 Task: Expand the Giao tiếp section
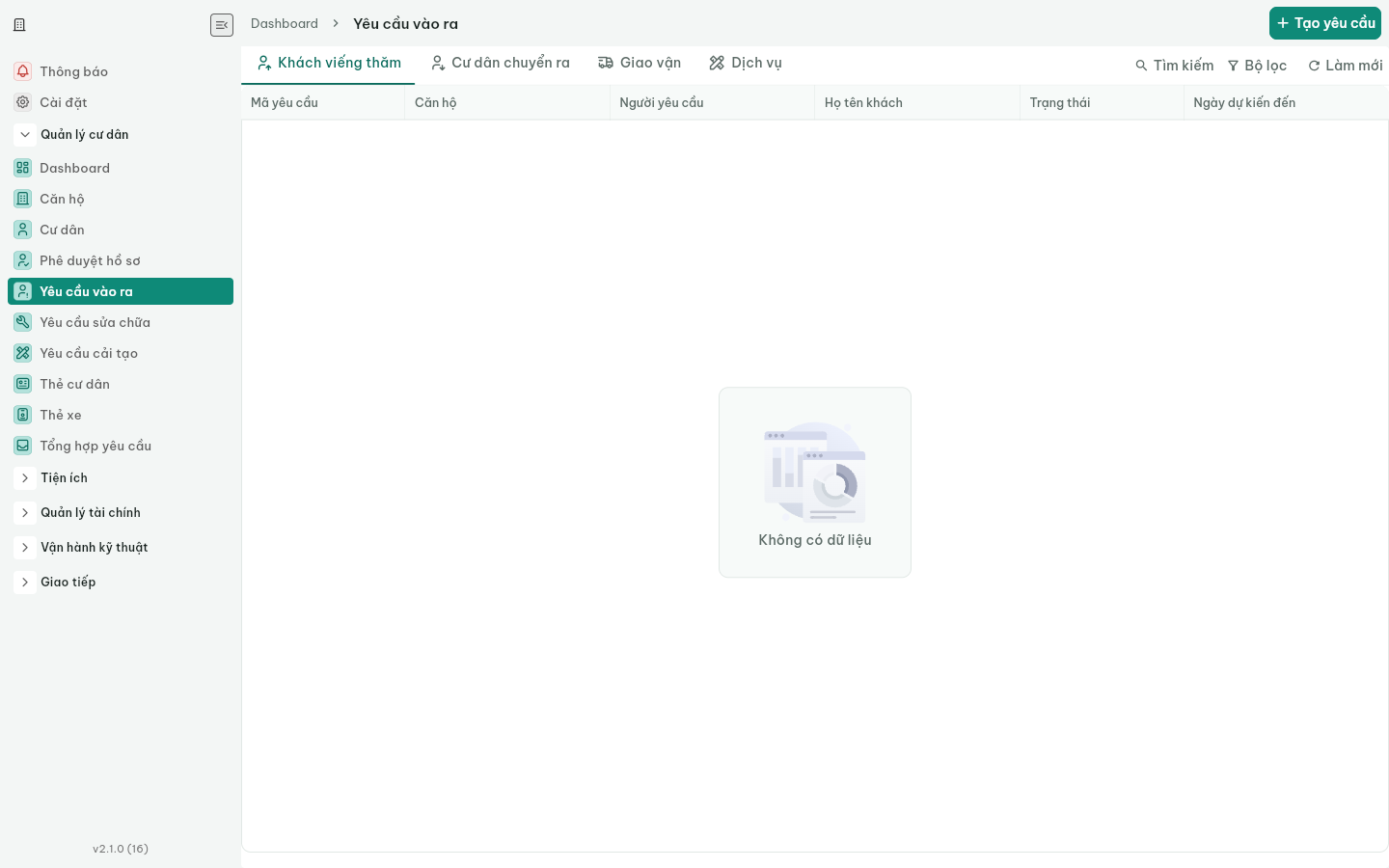point(25,583)
